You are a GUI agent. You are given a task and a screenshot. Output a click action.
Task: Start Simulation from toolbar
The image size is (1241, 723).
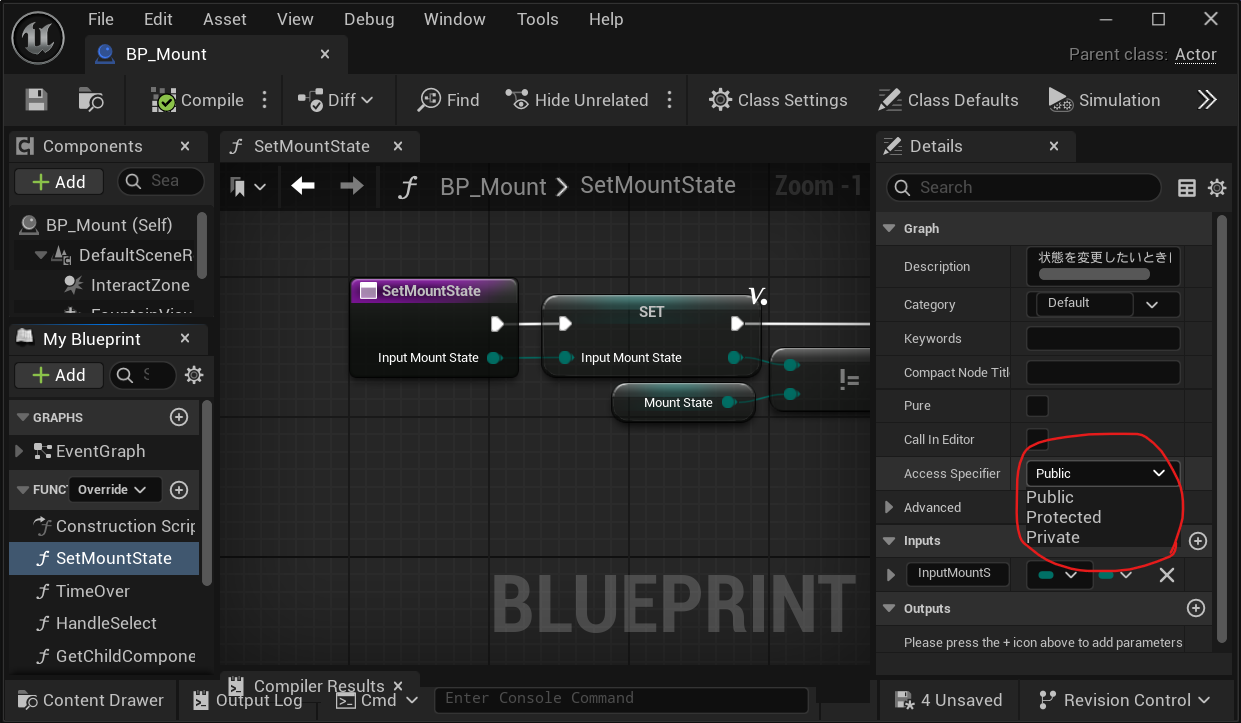point(1104,100)
